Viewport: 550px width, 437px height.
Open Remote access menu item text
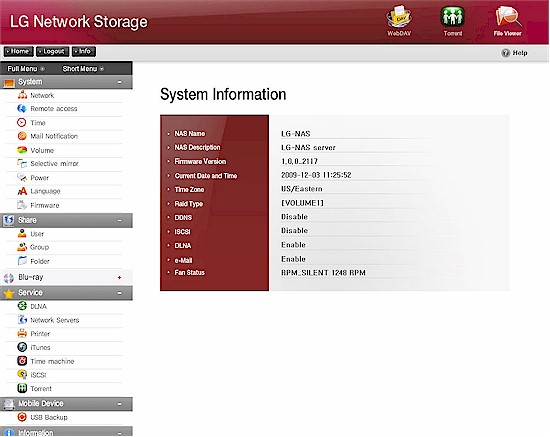(x=54, y=109)
